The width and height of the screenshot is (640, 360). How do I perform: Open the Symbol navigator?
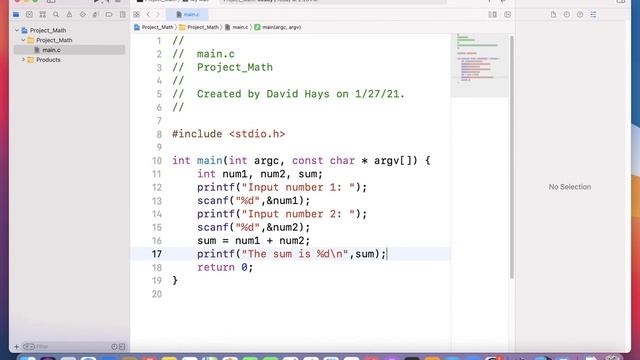[42, 14]
